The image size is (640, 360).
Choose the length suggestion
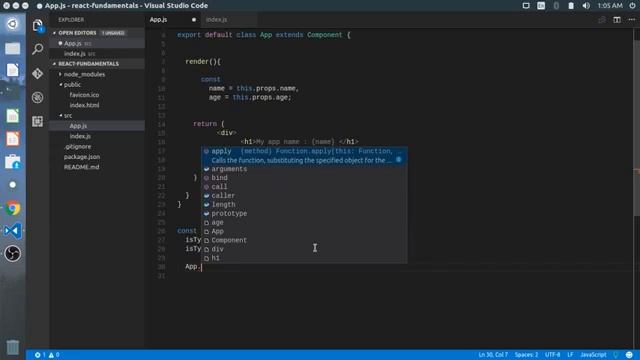point(304,205)
